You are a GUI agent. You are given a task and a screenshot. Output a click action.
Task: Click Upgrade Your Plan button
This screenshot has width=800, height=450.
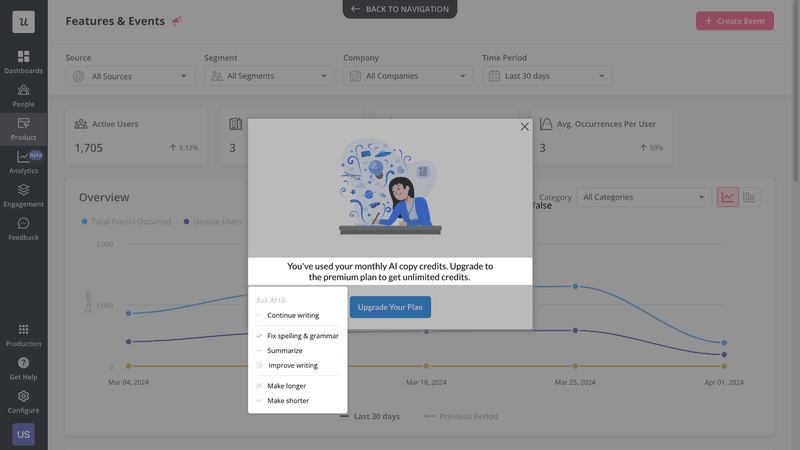[390, 307]
